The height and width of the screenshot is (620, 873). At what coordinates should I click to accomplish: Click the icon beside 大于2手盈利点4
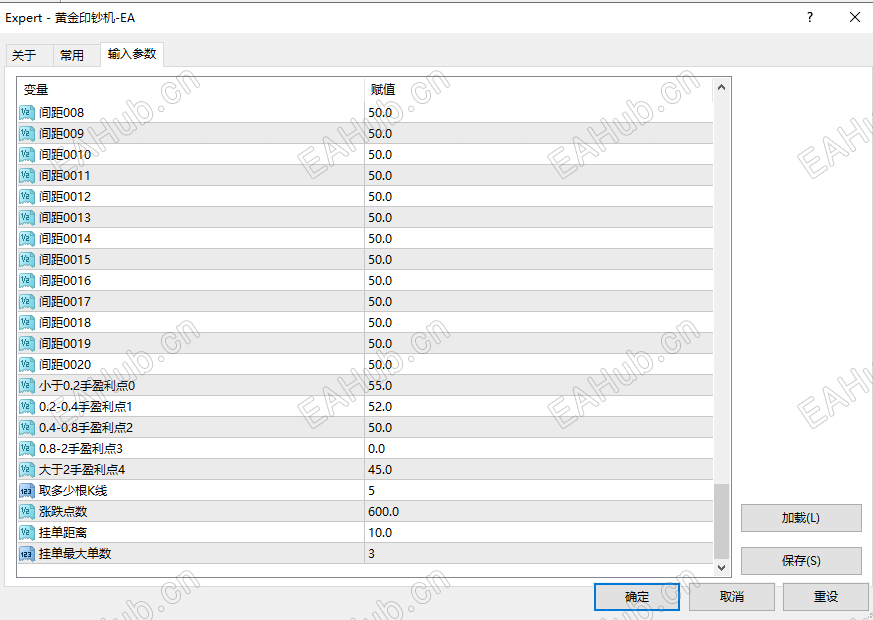pyautogui.click(x=26, y=469)
